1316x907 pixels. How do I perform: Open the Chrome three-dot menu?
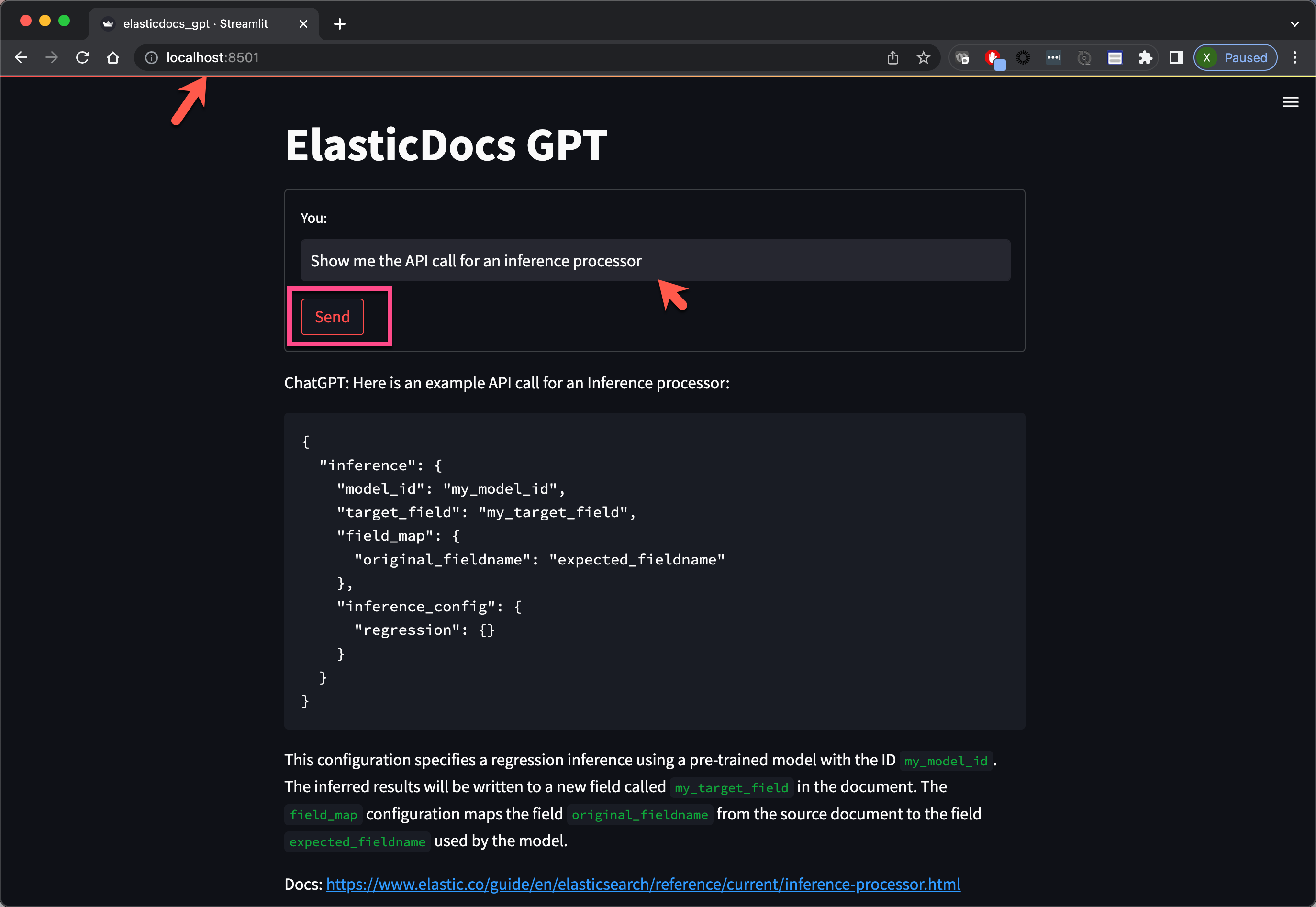pos(1295,57)
